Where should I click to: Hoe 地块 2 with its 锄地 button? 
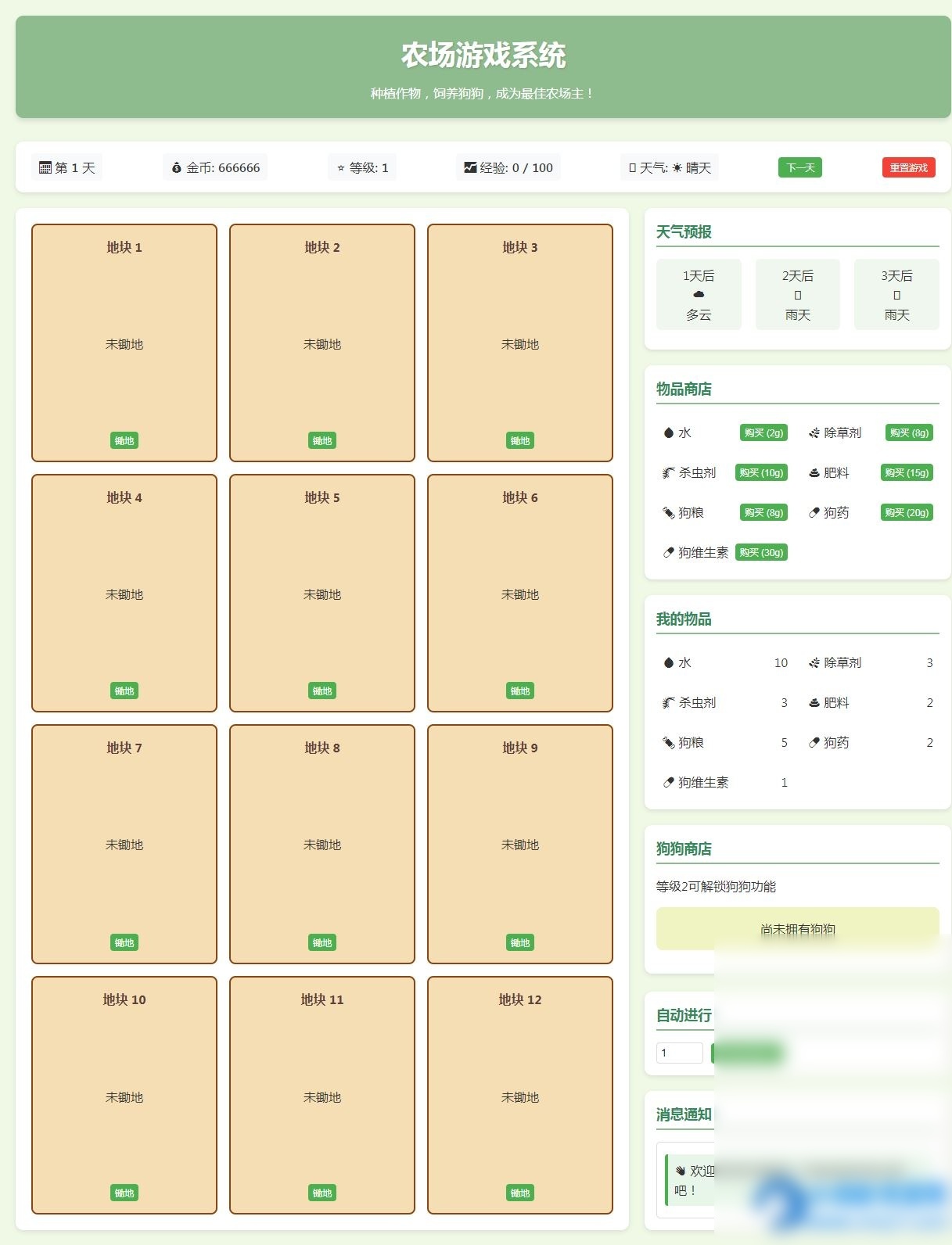322,440
